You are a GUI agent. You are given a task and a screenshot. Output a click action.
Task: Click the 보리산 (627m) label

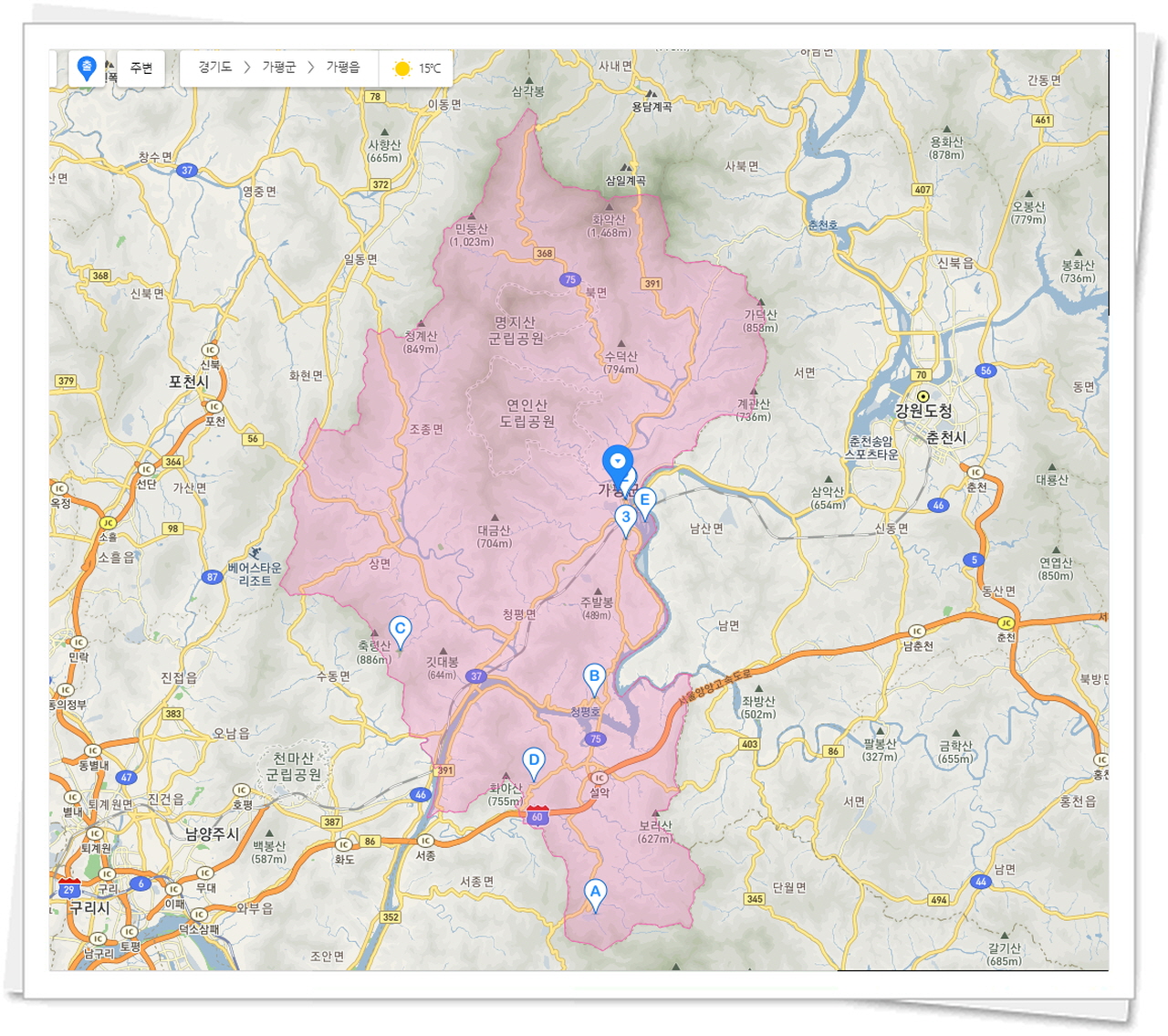pyautogui.click(x=655, y=832)
